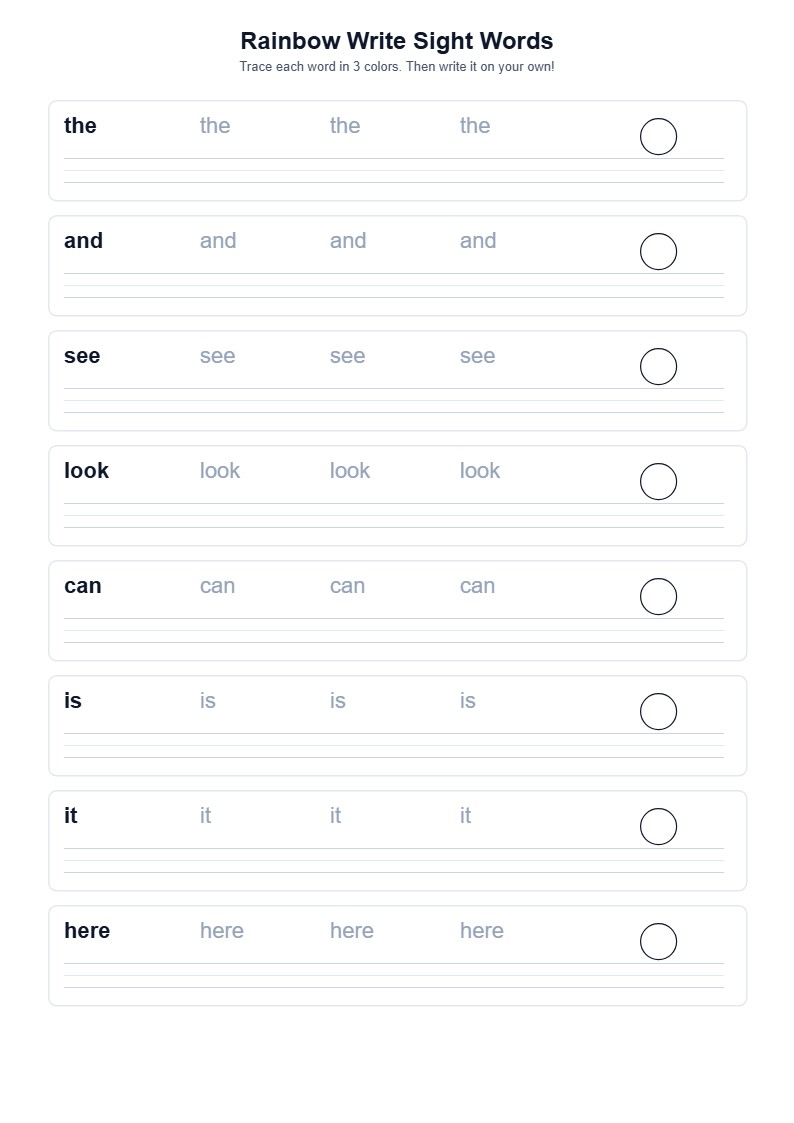Click the writing lines under 'here'

point(394,975)
